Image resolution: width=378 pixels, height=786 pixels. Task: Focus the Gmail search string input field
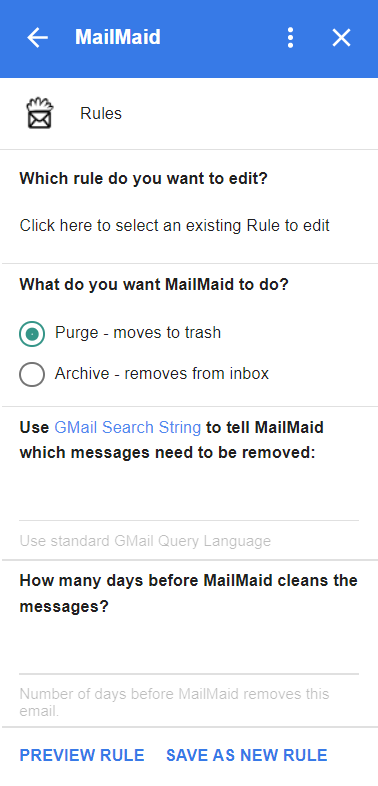point(189,501)
